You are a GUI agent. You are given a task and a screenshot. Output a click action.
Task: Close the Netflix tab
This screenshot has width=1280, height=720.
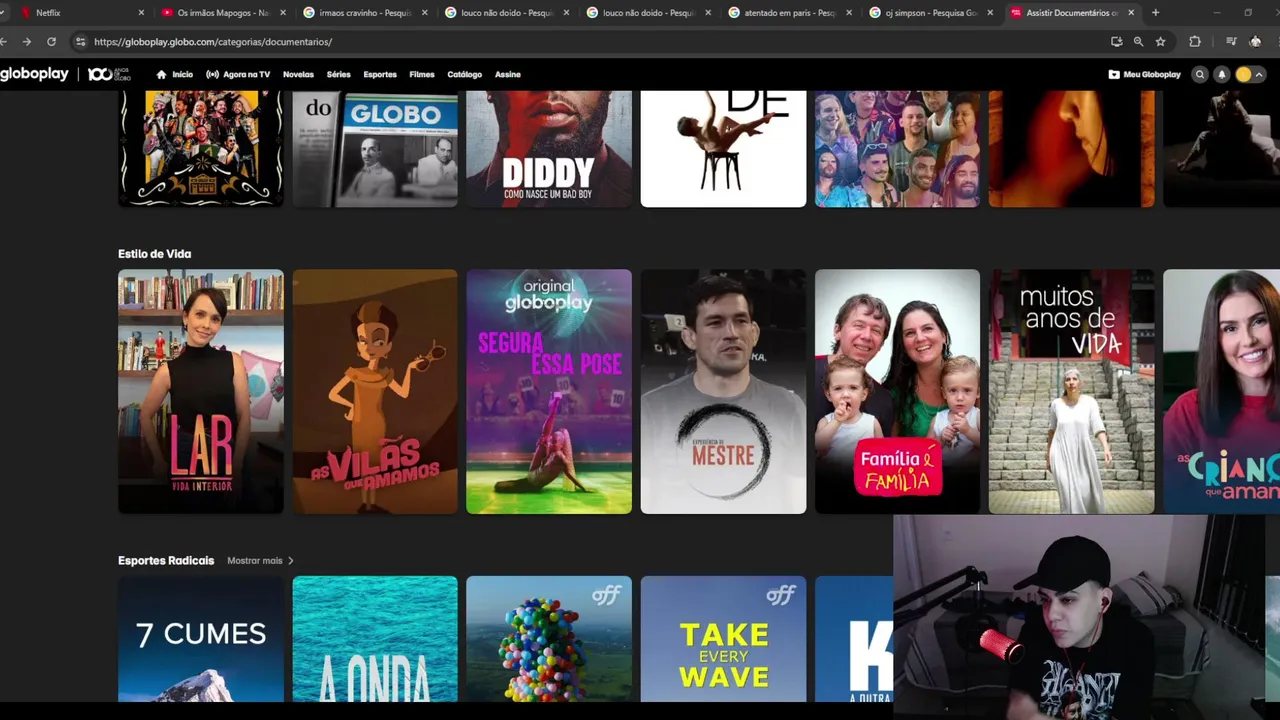tap(141, 13)
